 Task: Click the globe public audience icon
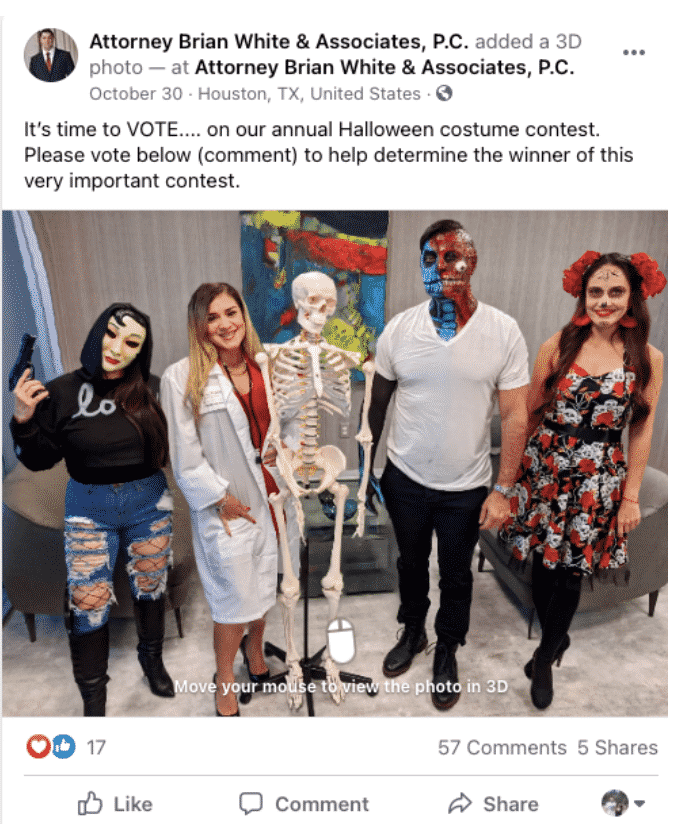coord(444,94)
